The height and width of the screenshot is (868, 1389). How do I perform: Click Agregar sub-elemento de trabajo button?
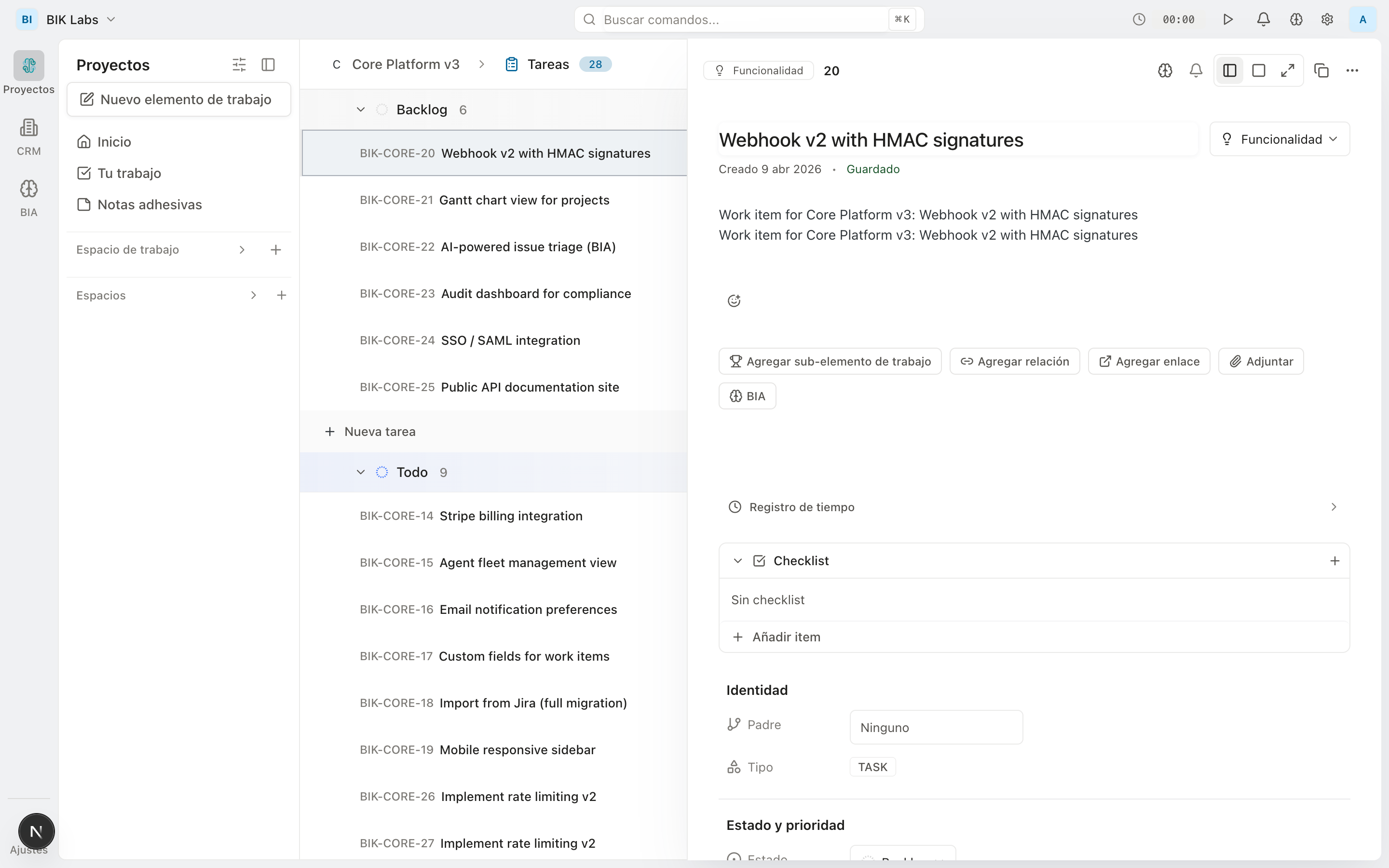pos(830,362)
